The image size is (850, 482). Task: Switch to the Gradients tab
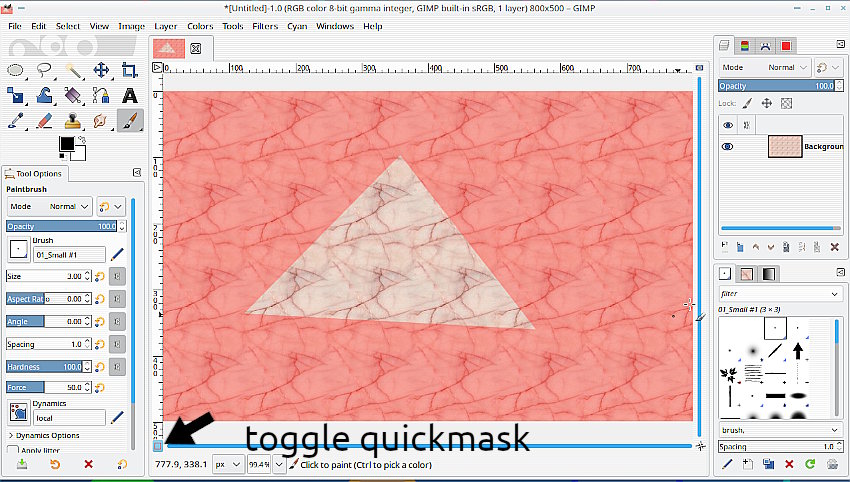(768, 274)
